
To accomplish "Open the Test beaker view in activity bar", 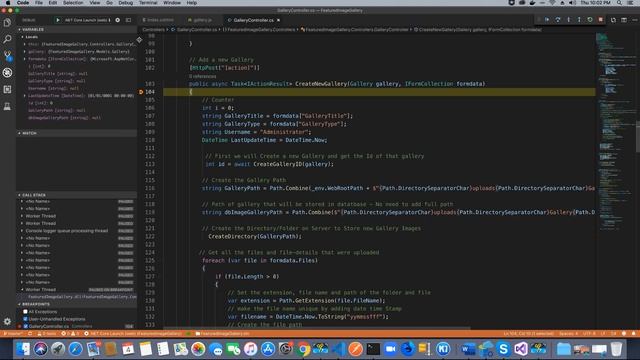I will tap(7, 107).
